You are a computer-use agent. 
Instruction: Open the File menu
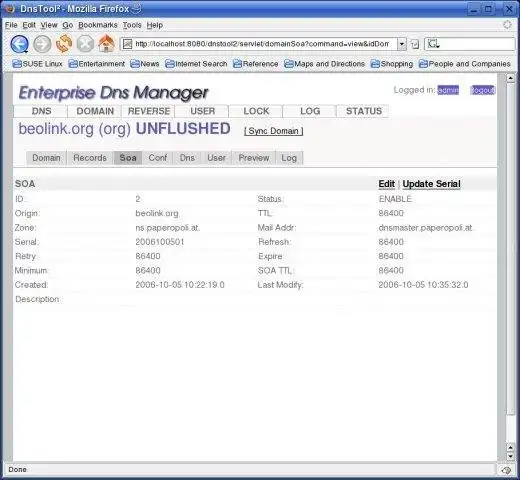click(x=11, y=25)
